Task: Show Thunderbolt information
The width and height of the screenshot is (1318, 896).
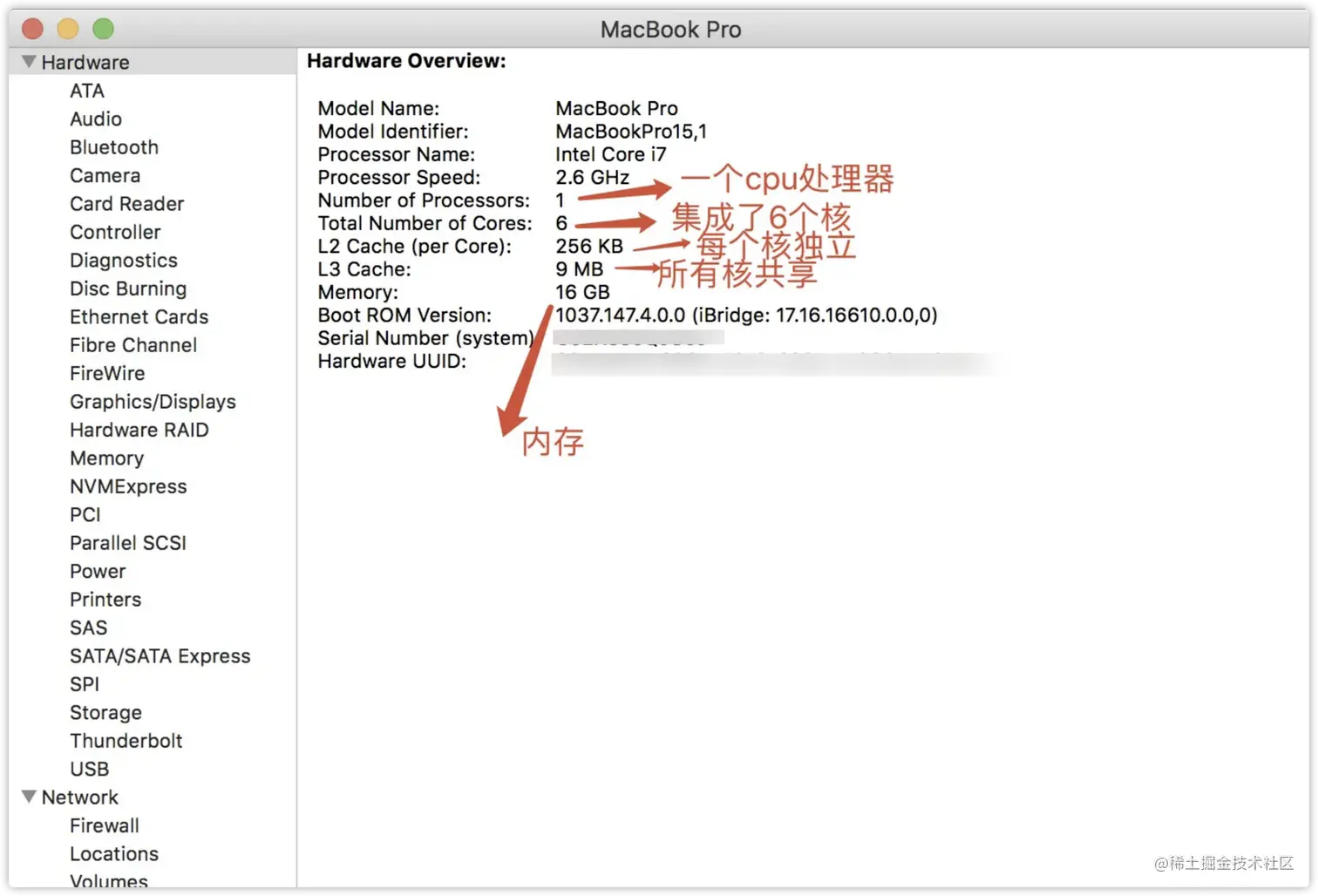Action: click(126, 741)
